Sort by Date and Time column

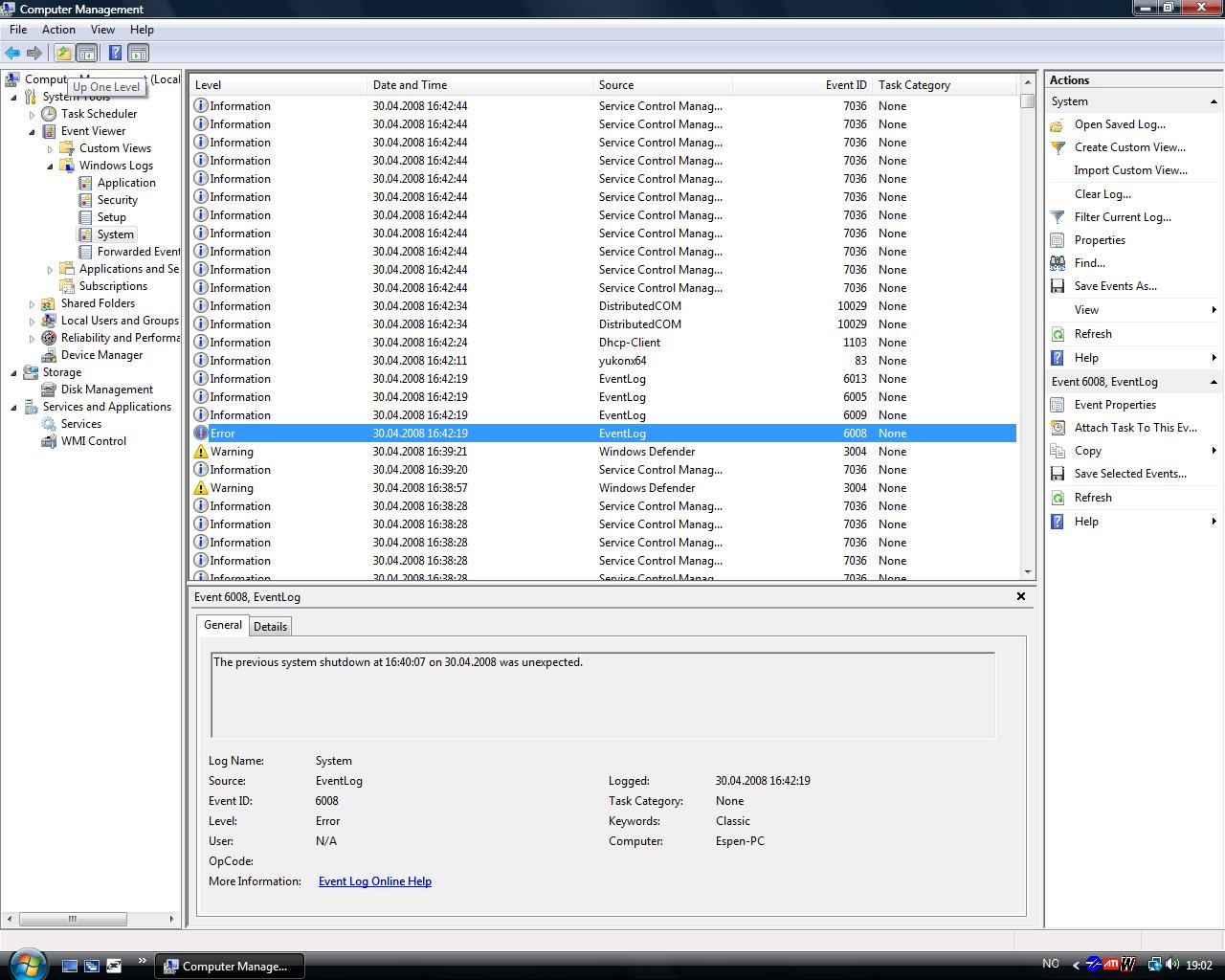tap(479, 85)
